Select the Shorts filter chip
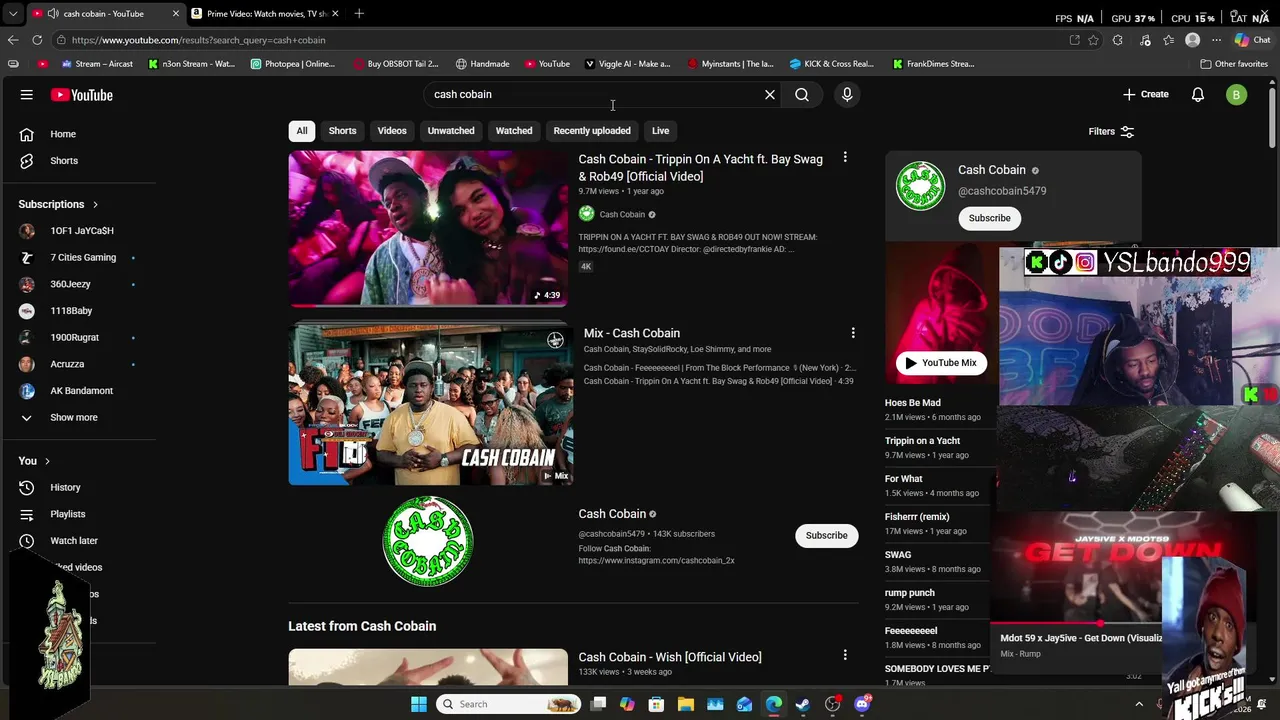This screenshot has width=1280, height=720. [x=343, y=131]
